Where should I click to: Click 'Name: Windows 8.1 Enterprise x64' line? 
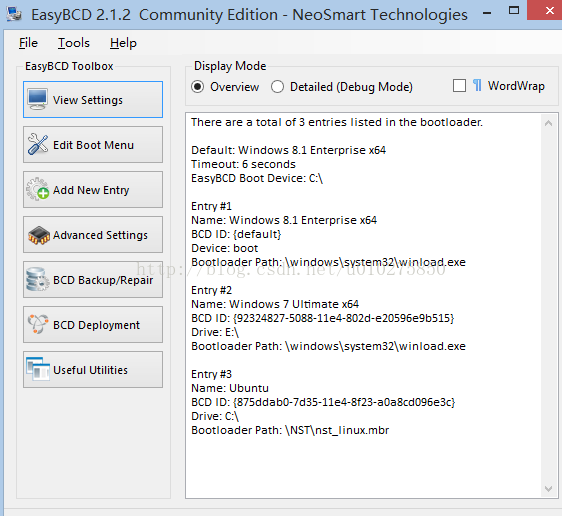click(284, 220)
